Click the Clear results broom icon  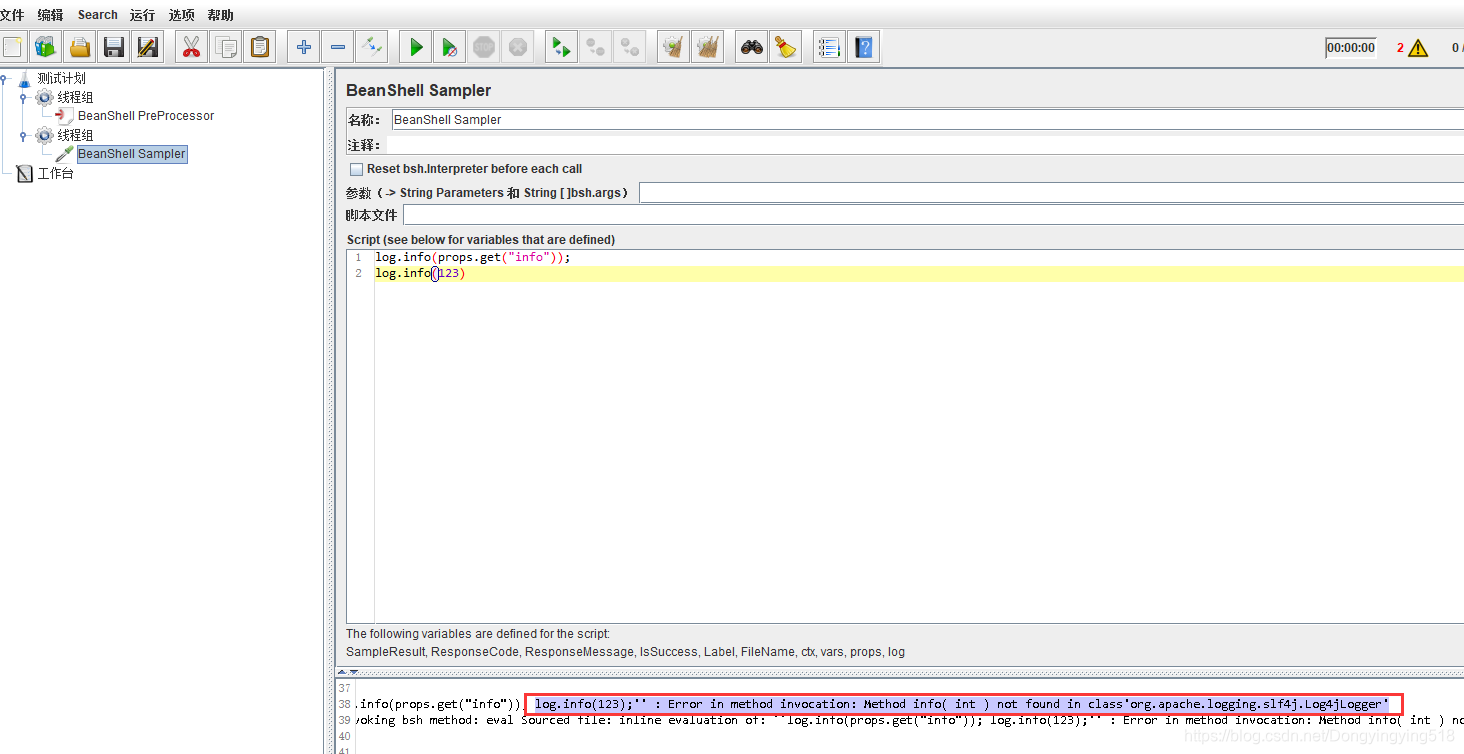point(673,47)
